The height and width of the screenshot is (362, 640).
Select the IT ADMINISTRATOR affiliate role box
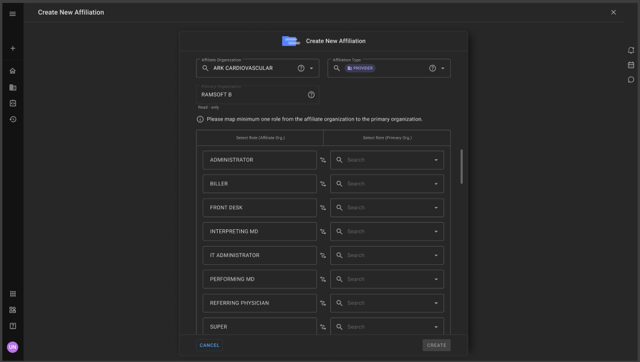pyautogui.click(x=260, y=255)
